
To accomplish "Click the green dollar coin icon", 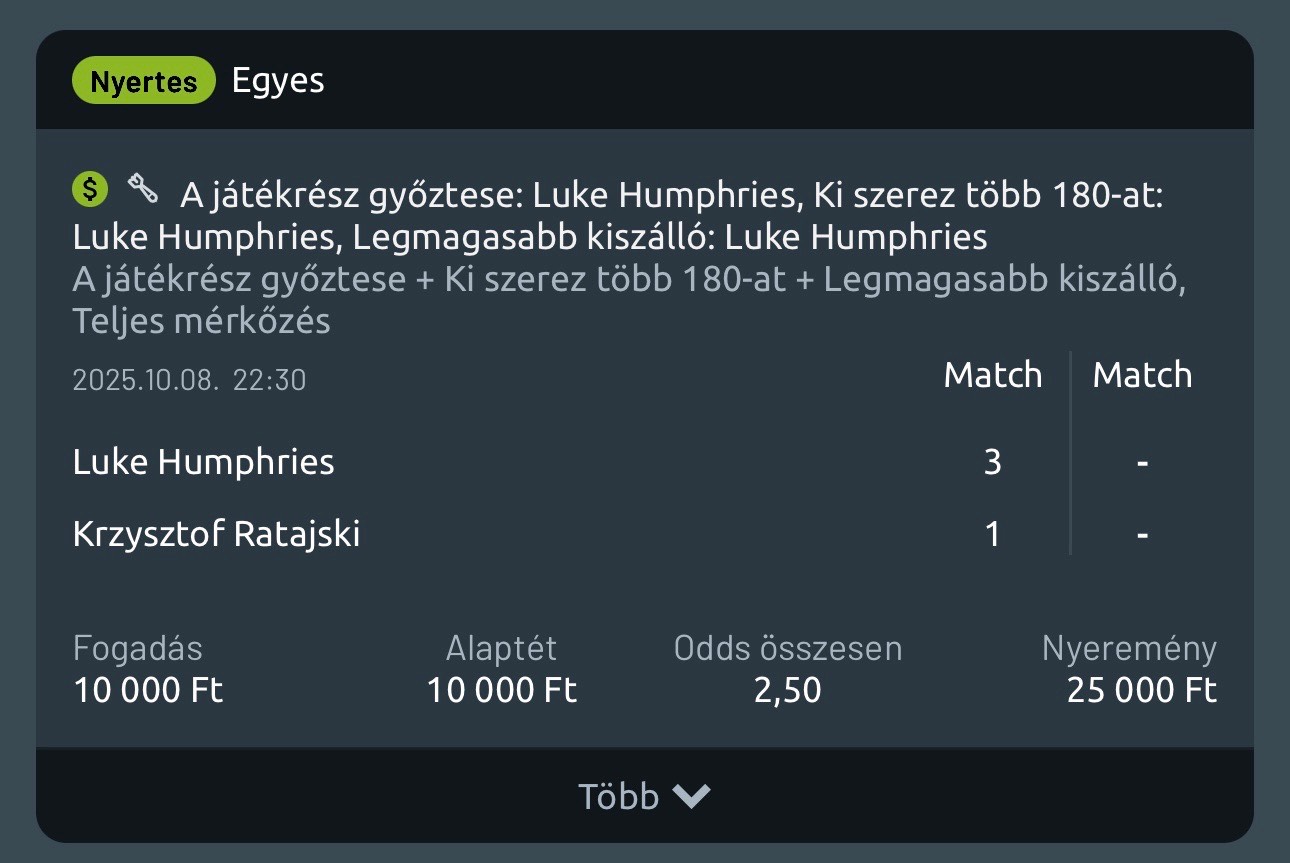I will tap(90, 189).
